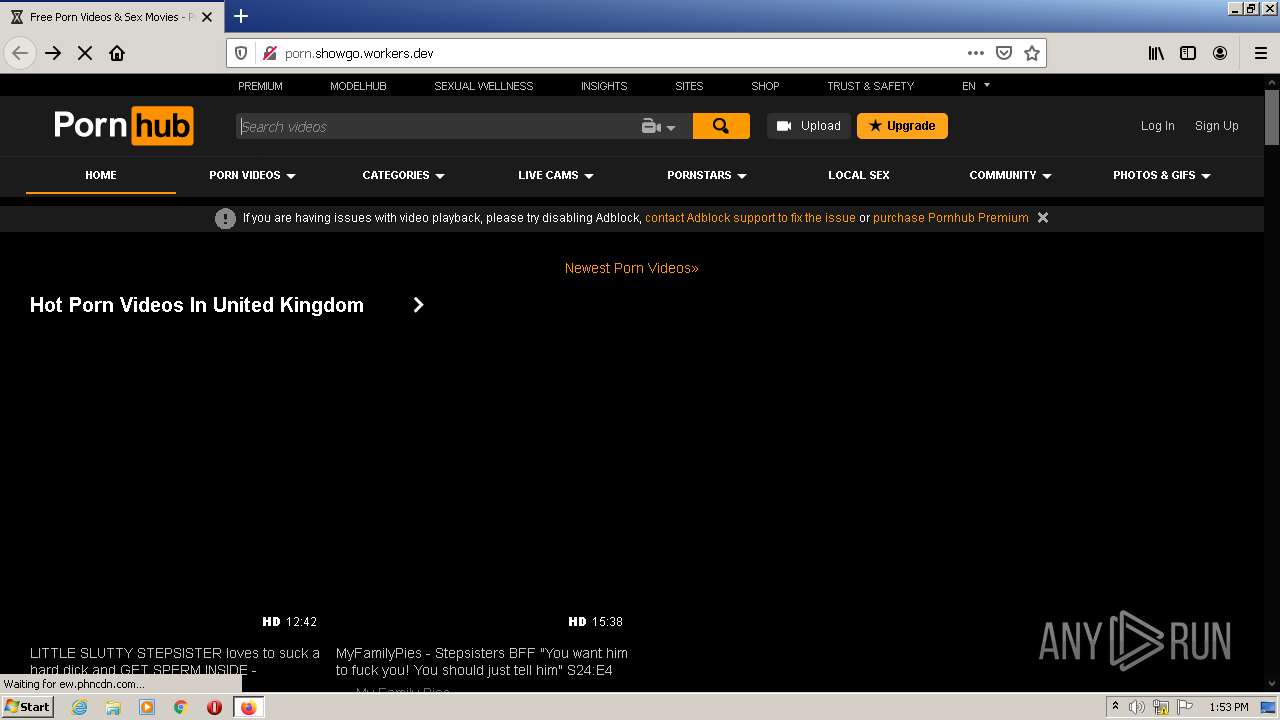Open the TRUST & SAFETY link
The width and height of the screenshot is (1280, 720).
pyautogui.click(x=870, y=86)
